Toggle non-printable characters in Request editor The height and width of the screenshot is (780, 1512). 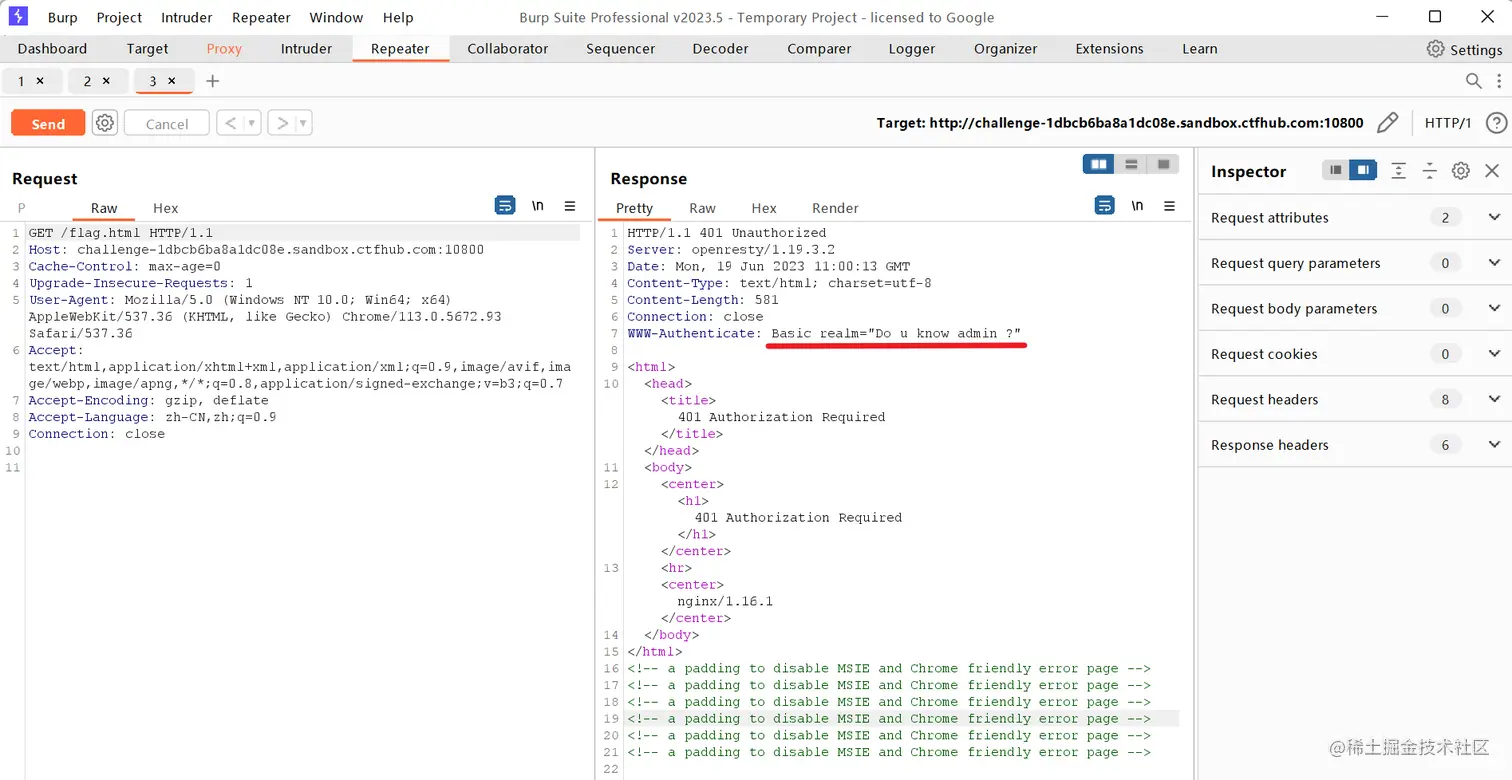538,206
